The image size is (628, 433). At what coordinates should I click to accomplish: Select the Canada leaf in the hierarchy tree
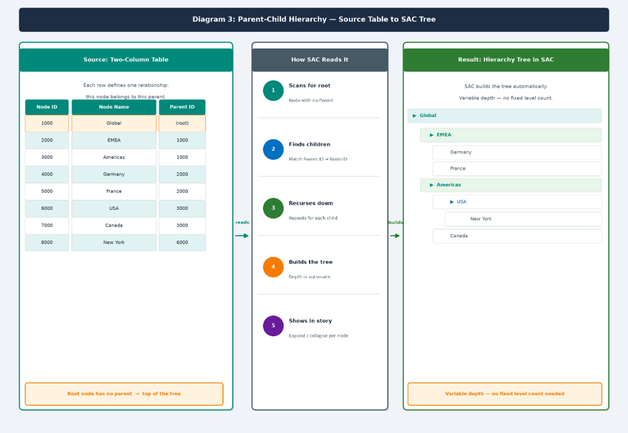(517, 236)
